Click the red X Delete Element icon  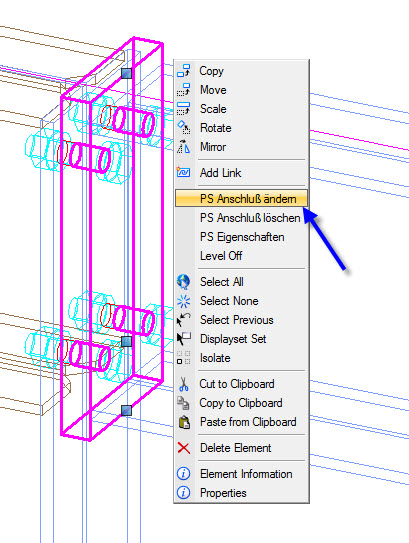click(184, 448)
